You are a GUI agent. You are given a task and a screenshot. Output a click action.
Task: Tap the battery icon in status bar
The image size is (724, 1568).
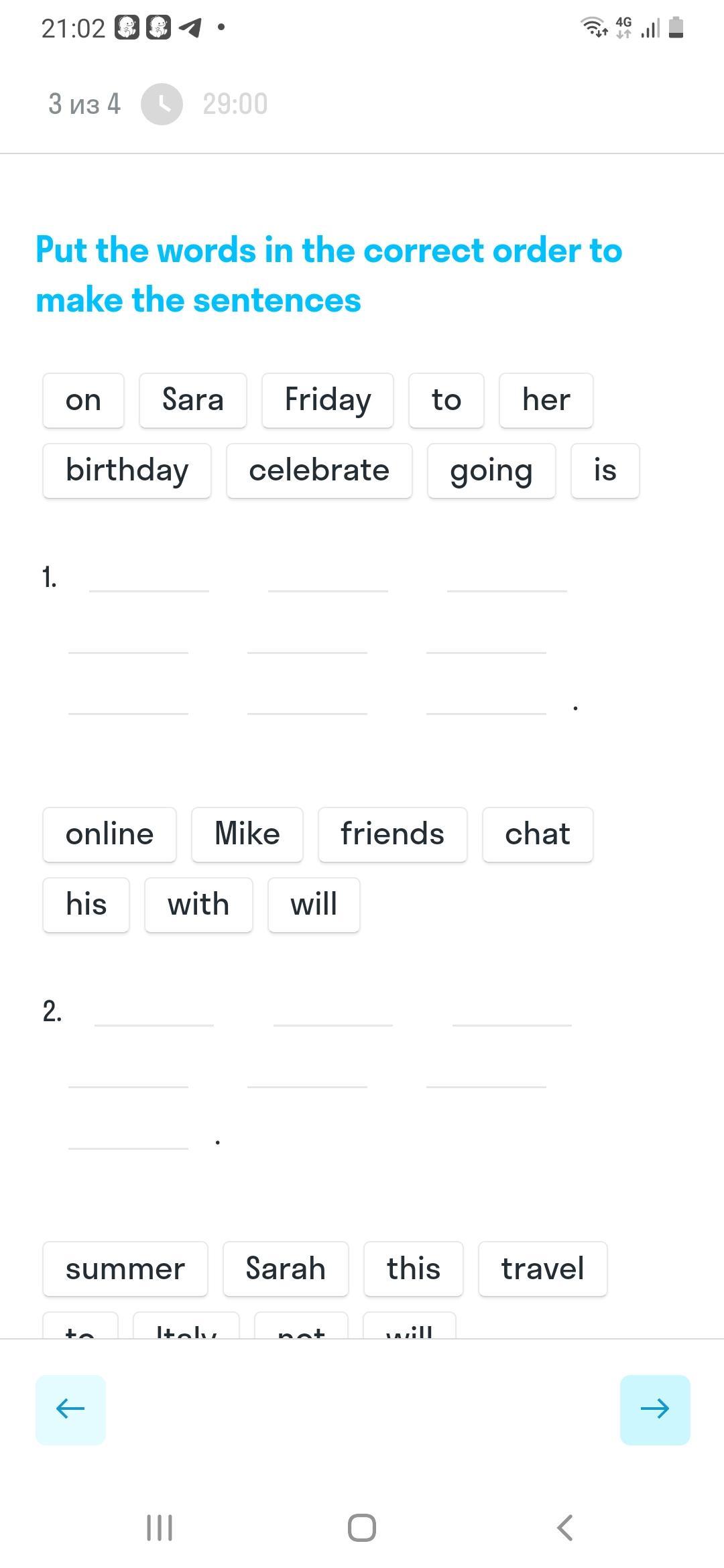676,28
